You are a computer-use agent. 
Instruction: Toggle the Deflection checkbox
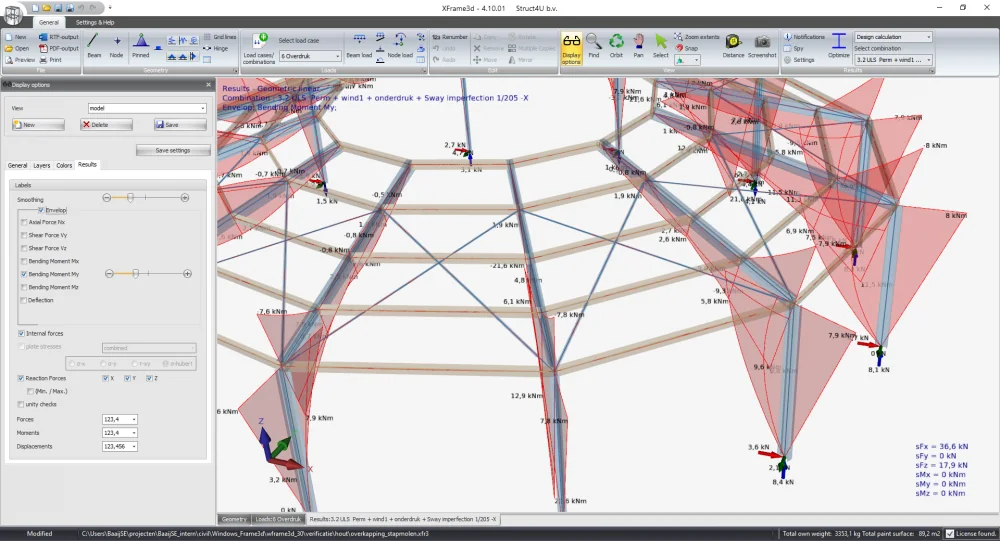(24, 300)
